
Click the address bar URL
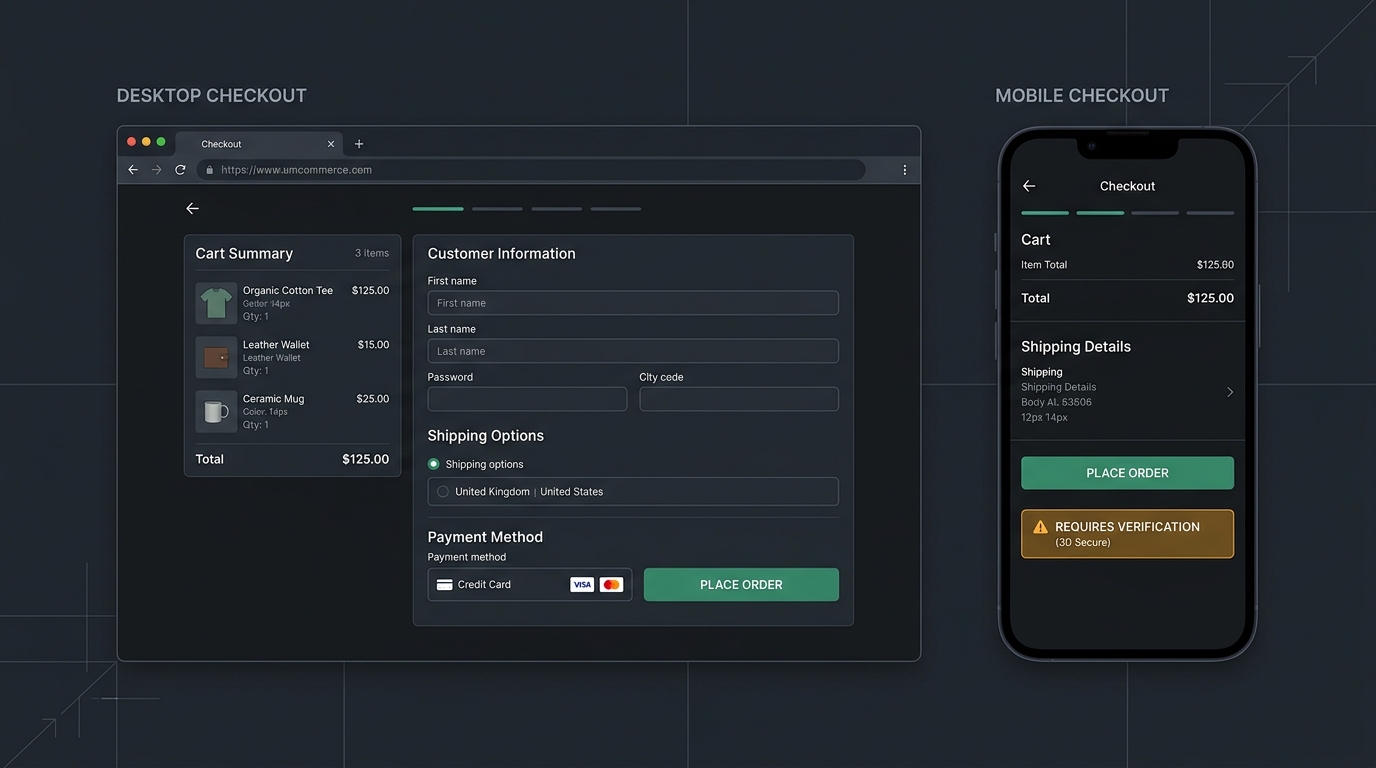click(x=296, y=170)
